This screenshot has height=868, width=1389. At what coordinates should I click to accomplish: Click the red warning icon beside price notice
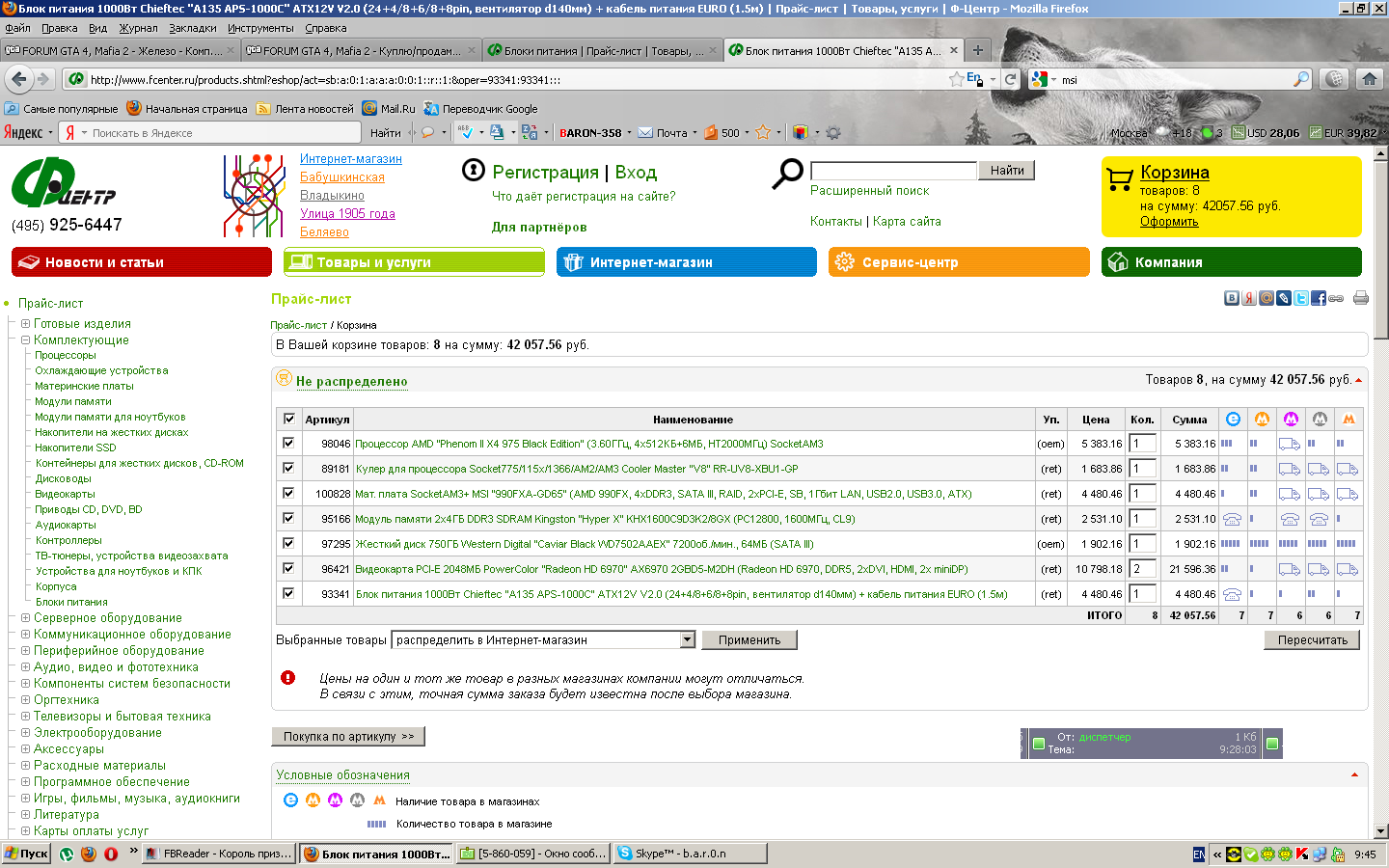(287, 677)
